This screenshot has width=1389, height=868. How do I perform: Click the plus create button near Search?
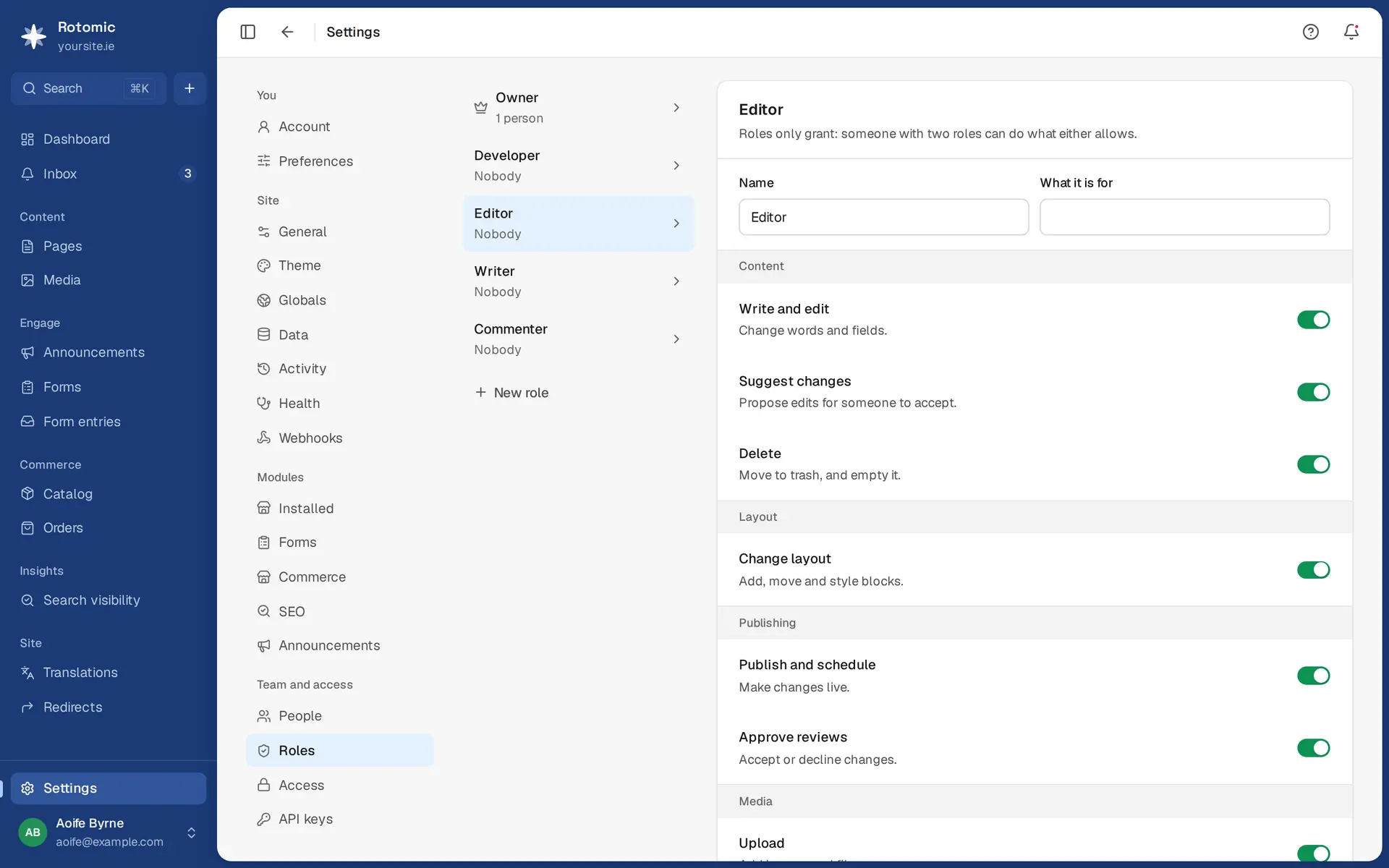190,88
